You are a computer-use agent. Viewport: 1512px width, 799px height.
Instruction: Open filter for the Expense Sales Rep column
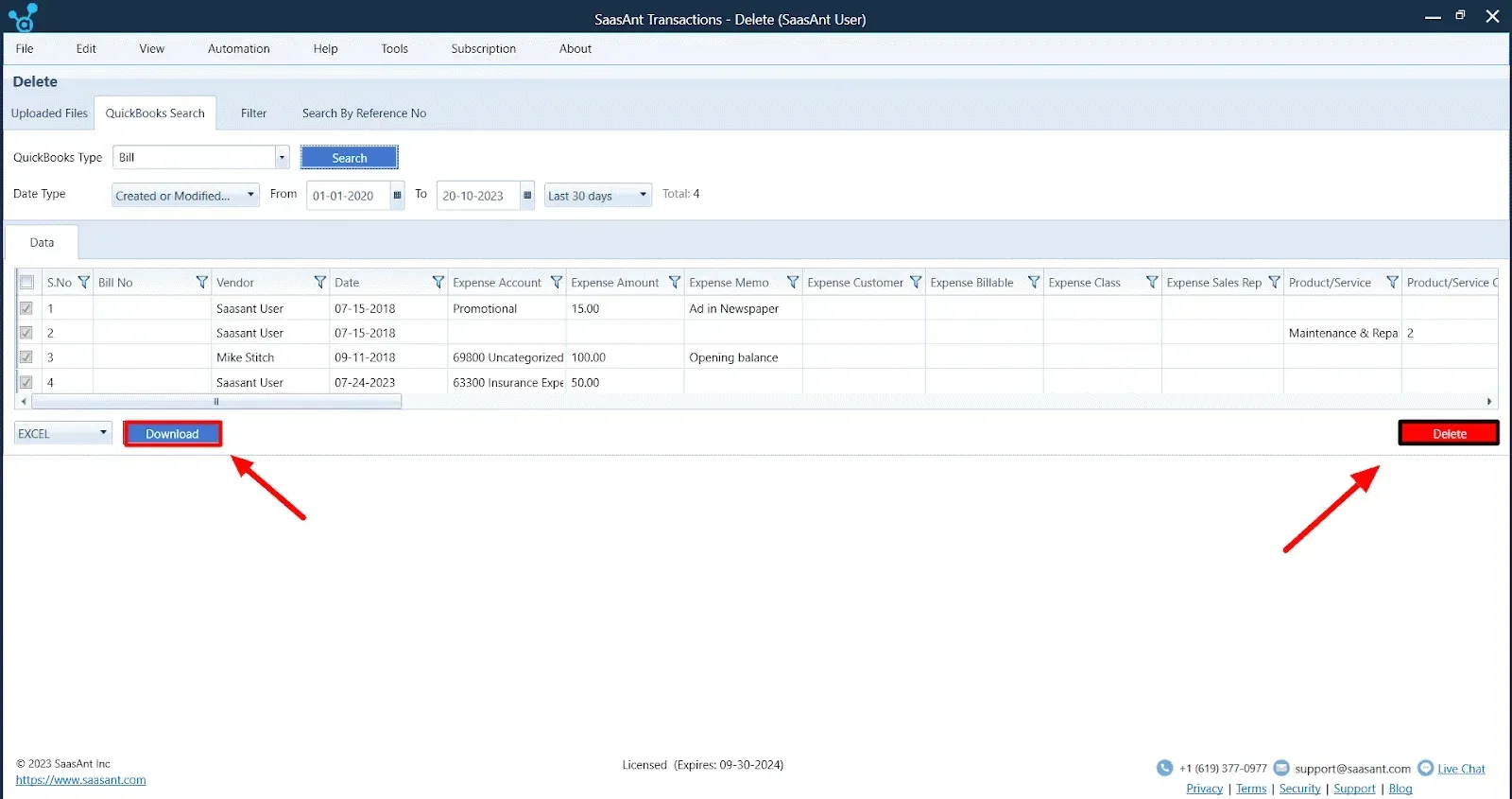coord(1274,282)
